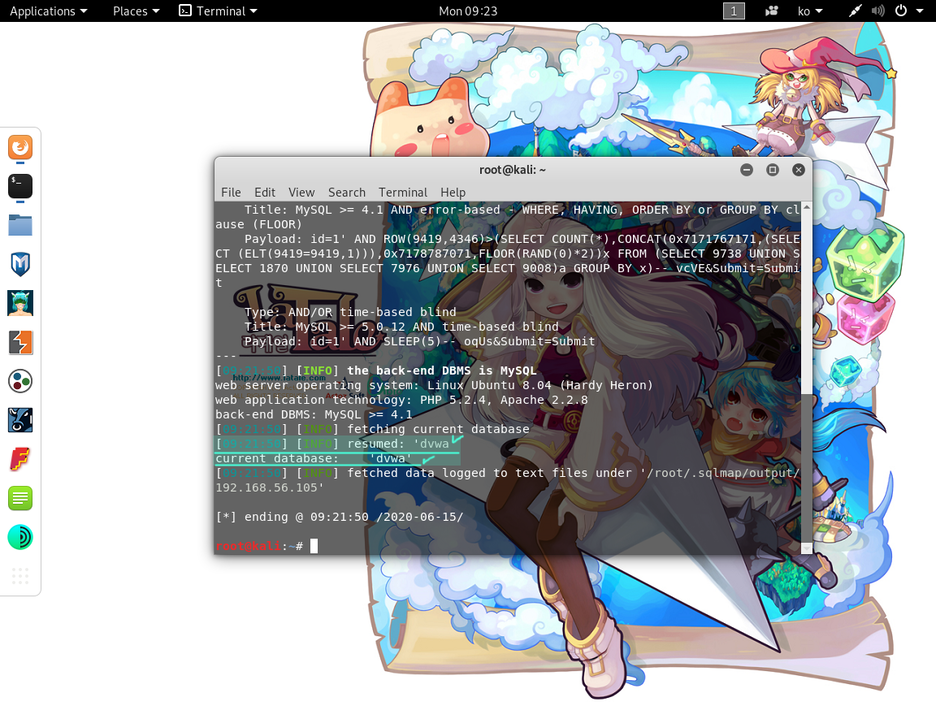Open the ko input language dropdown
936x702 pixels.
[x=810, y=11]
